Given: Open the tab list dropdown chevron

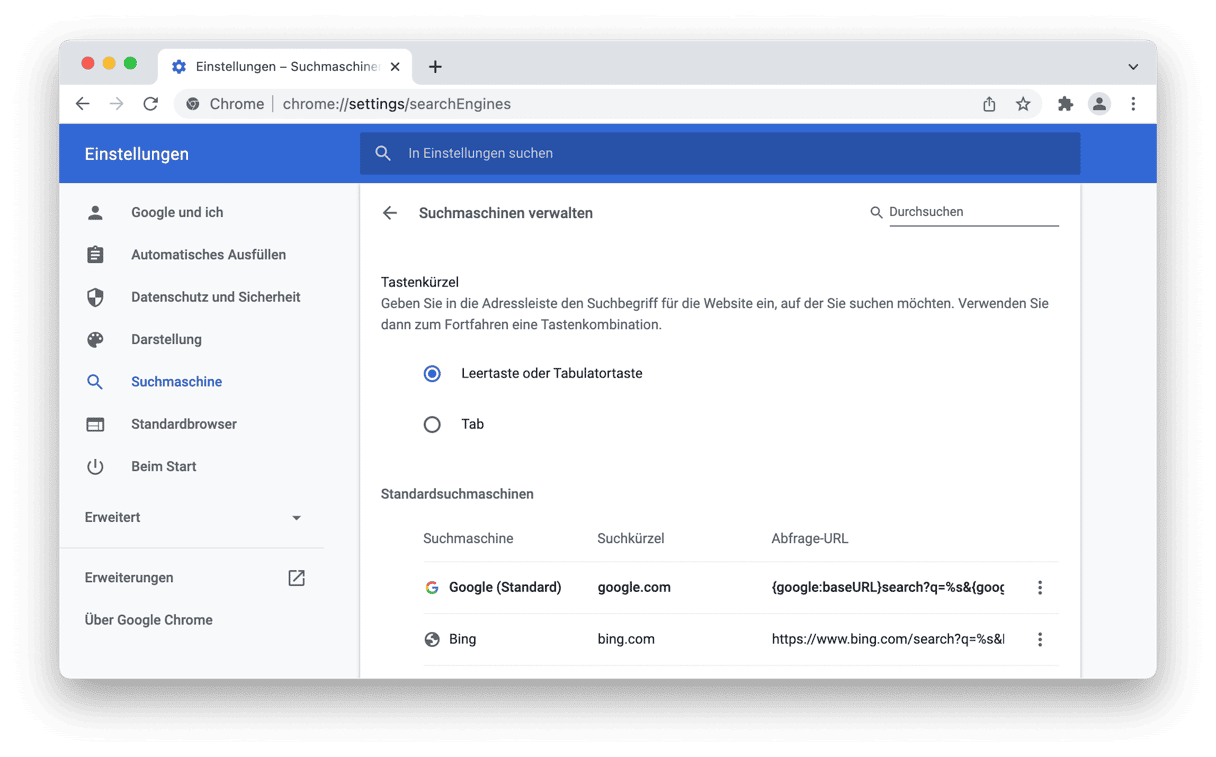Looking at the screenshot, I should tap(1133, 67).
